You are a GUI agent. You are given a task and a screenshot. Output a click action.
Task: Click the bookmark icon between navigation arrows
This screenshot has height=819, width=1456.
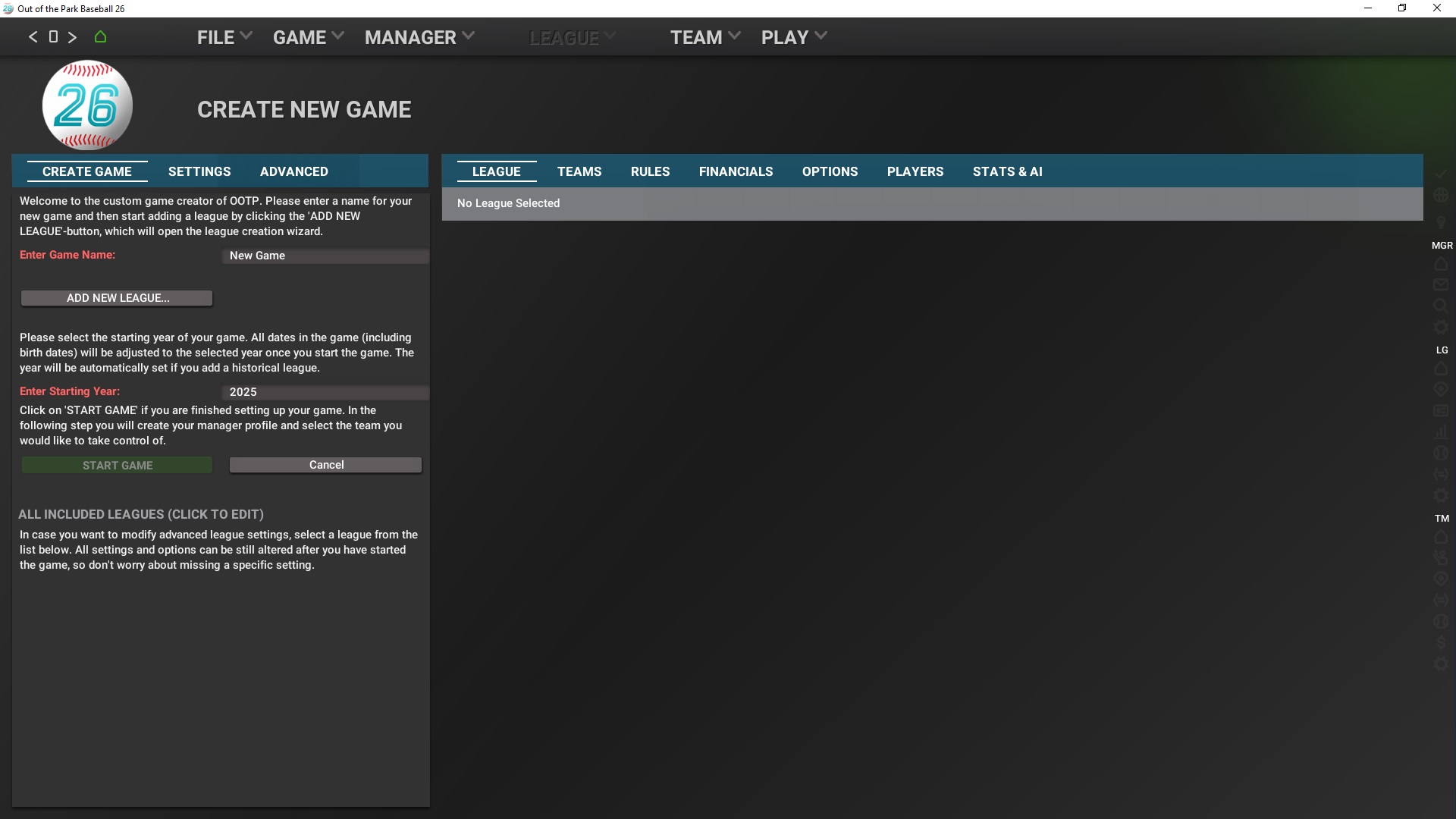coord(53,36)
